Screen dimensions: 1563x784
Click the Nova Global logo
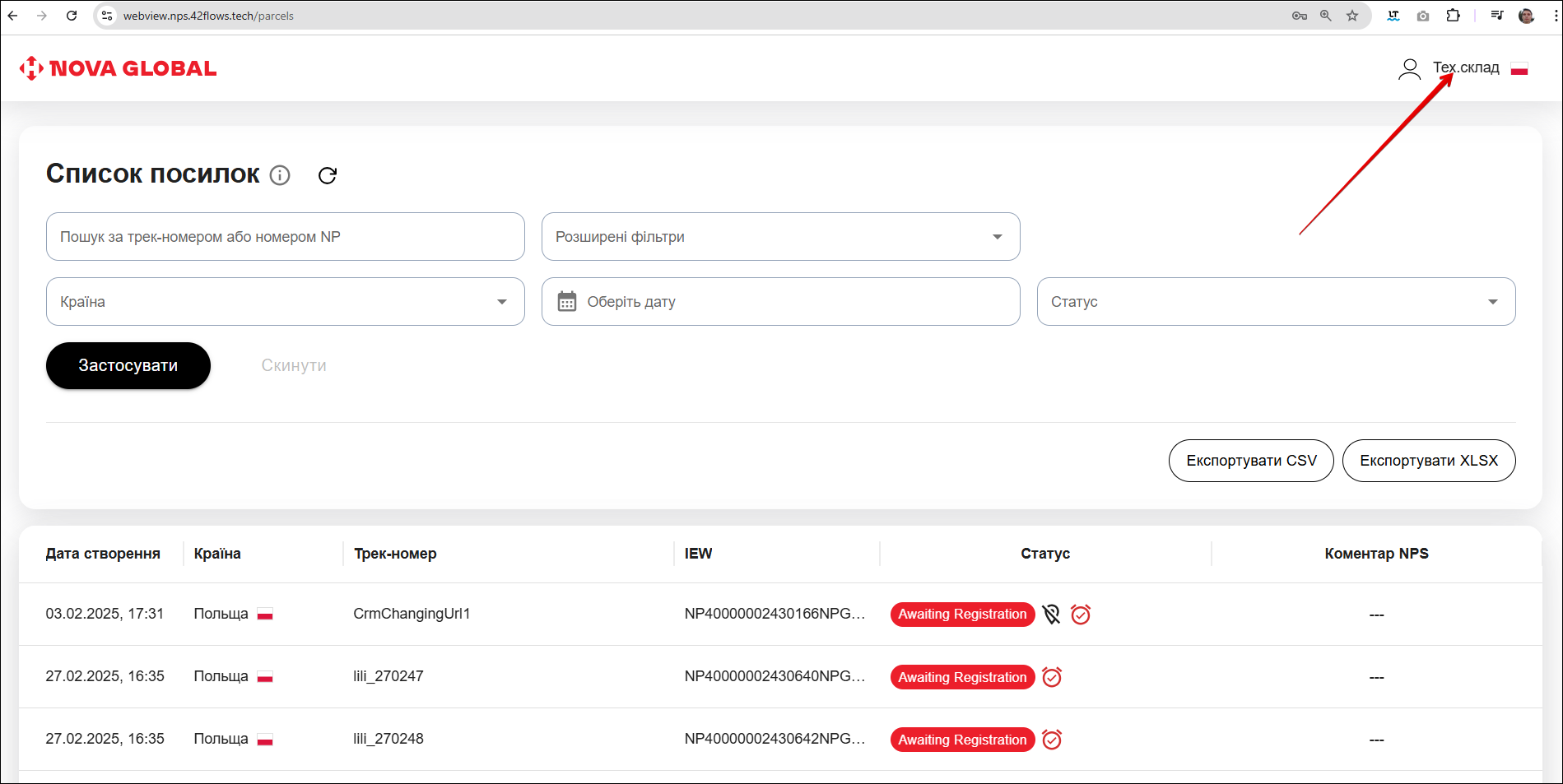pos(118,68)
